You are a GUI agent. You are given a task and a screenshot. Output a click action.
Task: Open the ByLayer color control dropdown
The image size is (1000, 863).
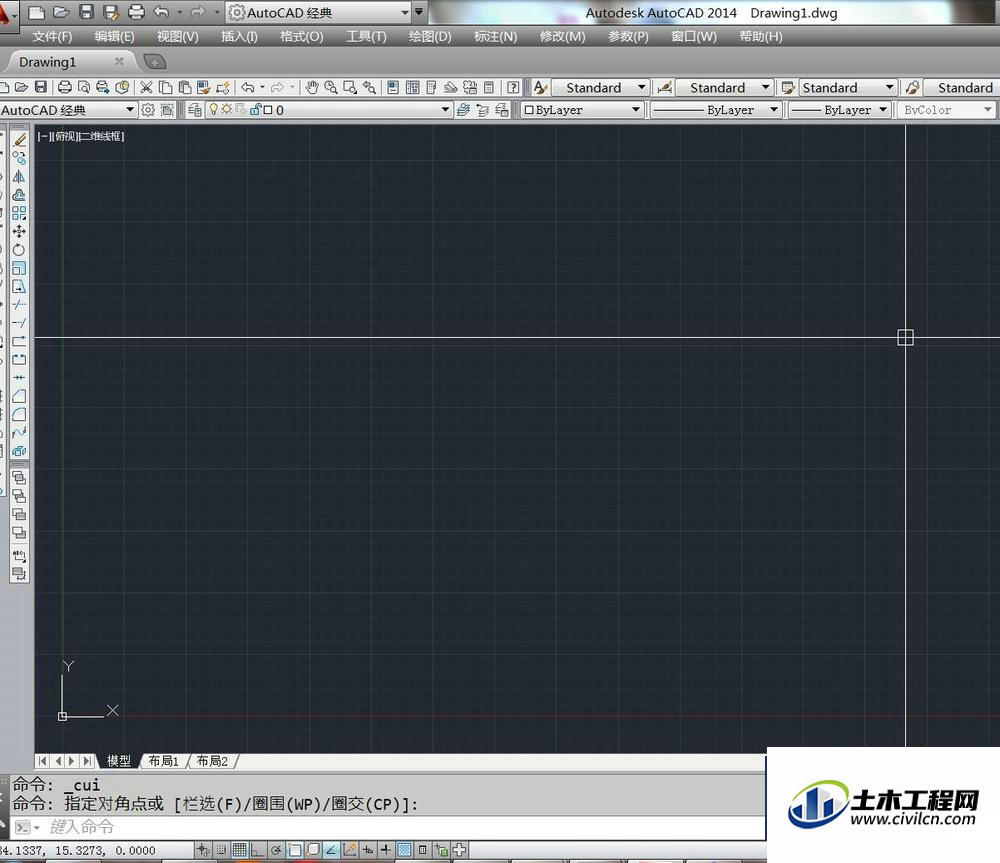tap(581, 110)
